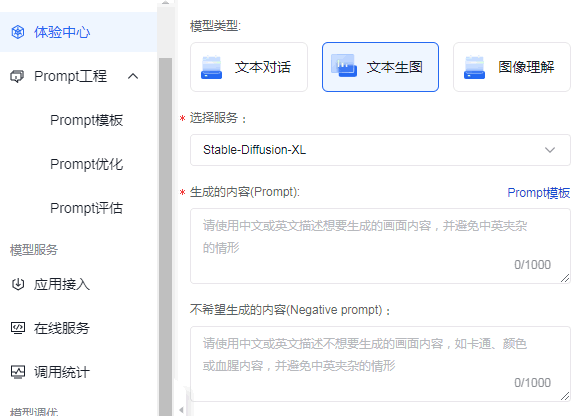
Task: Click the 模型服务 section heading
Action: (34, 250)
